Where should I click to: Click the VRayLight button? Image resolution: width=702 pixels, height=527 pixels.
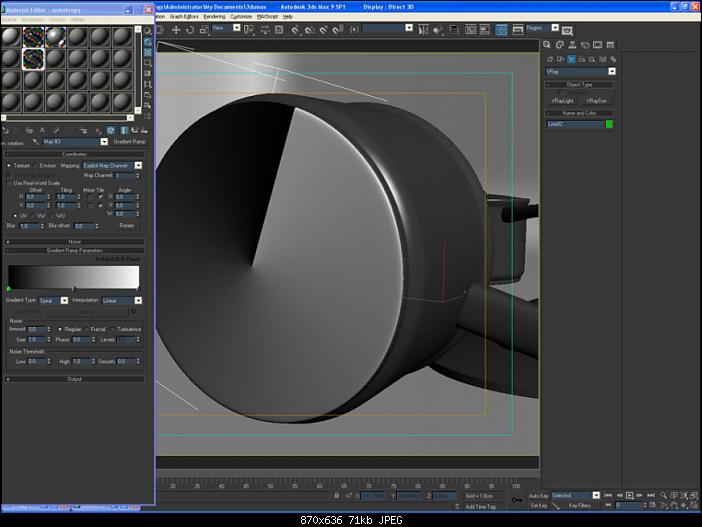click(561, 101)
